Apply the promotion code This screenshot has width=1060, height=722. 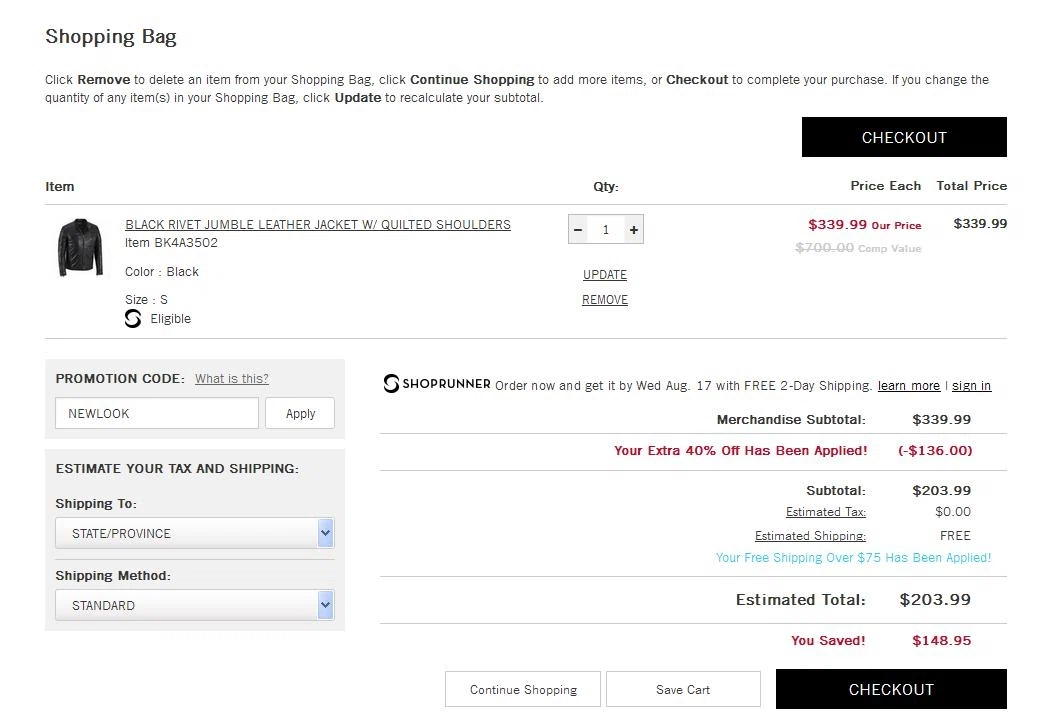coord(300,413)
